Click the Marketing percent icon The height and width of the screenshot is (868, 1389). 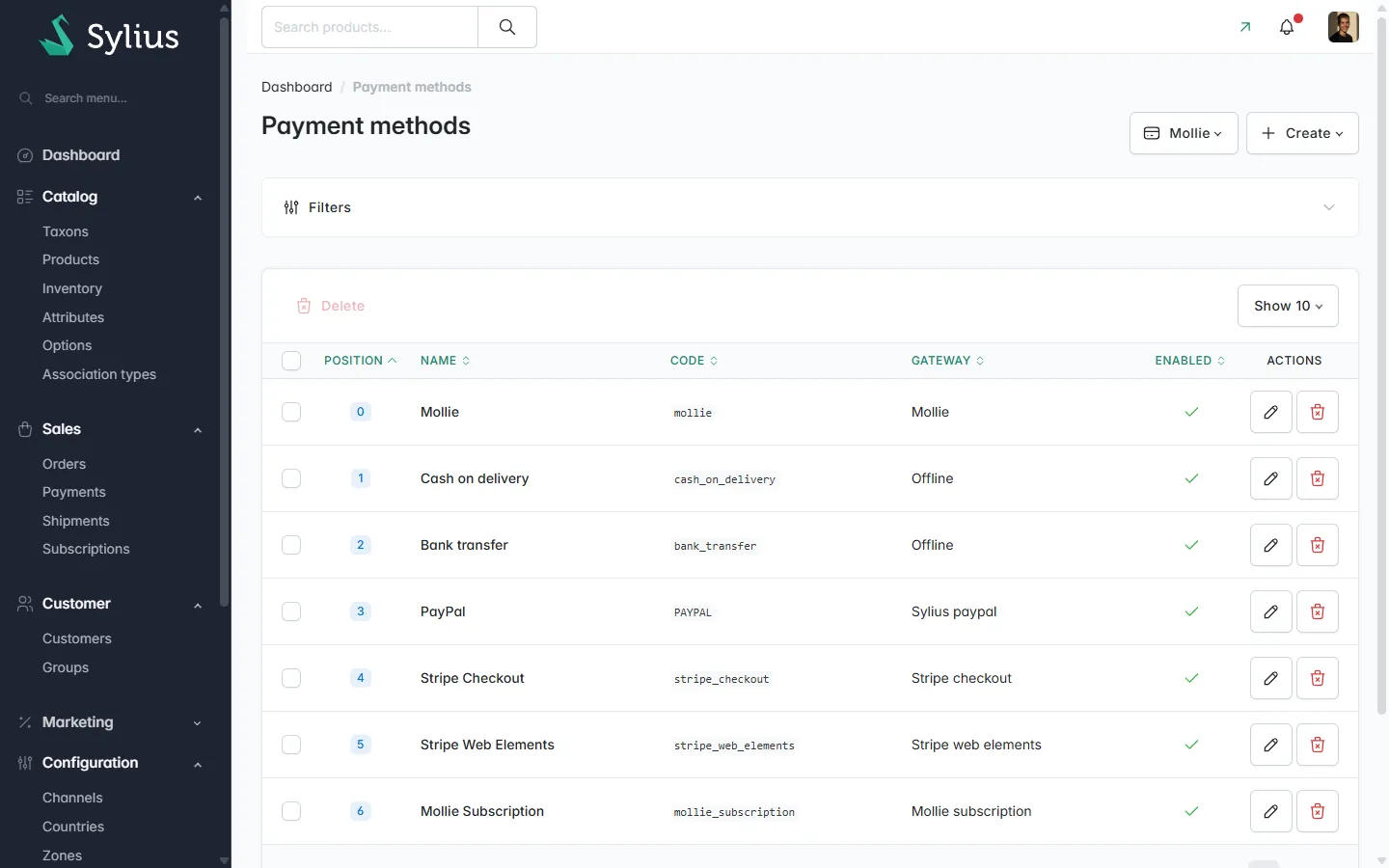(x=25, y=722)
